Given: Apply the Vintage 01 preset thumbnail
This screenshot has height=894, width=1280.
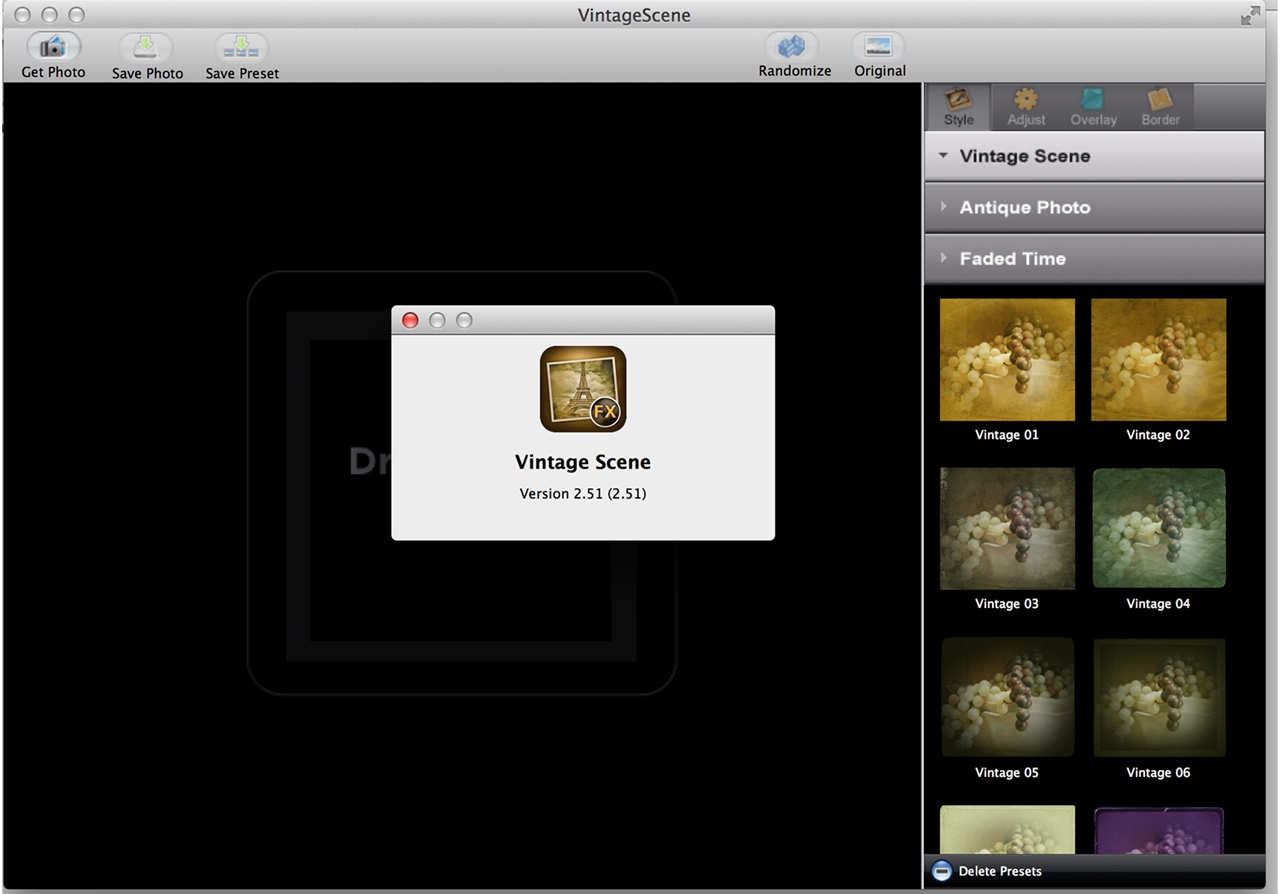Looking at the screenshot, I should point(1007,359).
